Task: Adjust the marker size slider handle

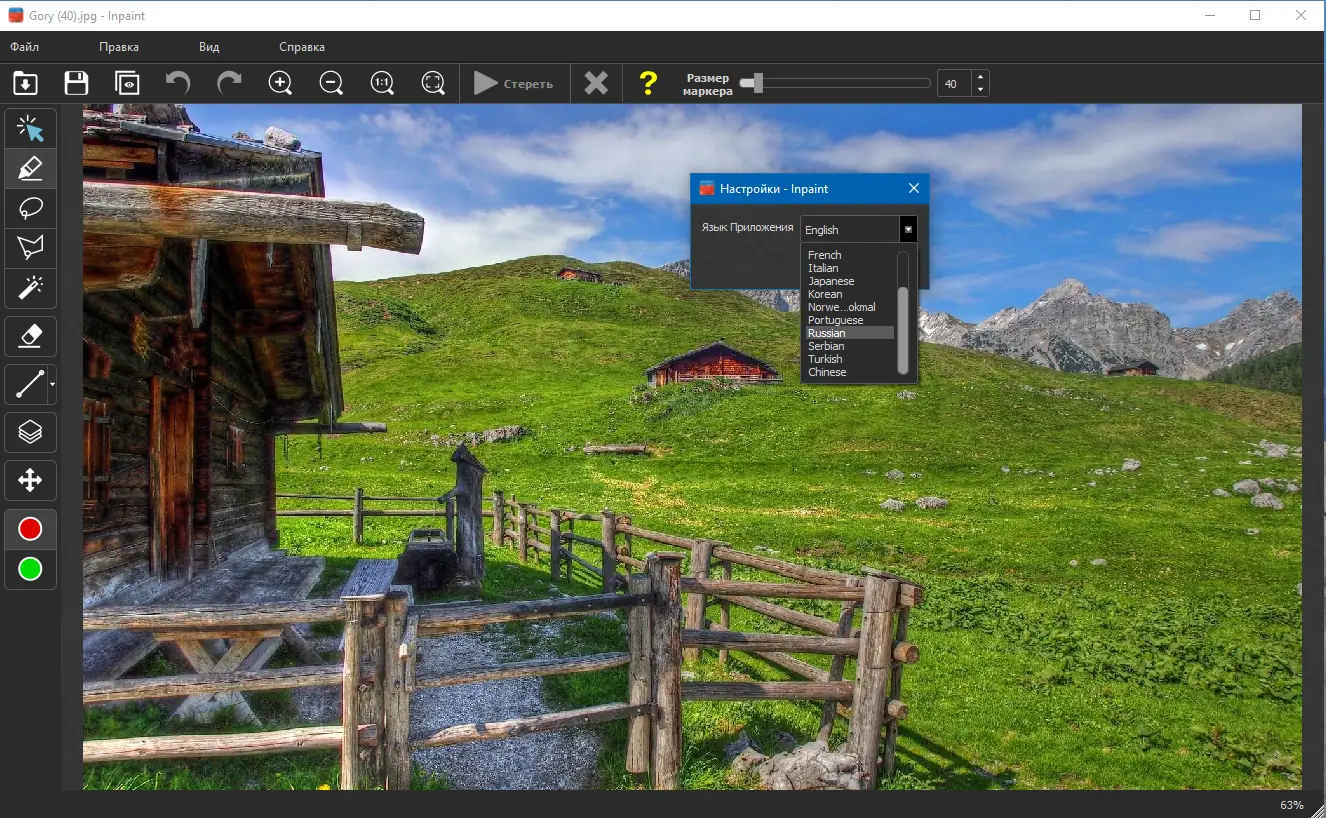Action: (758, 83)
